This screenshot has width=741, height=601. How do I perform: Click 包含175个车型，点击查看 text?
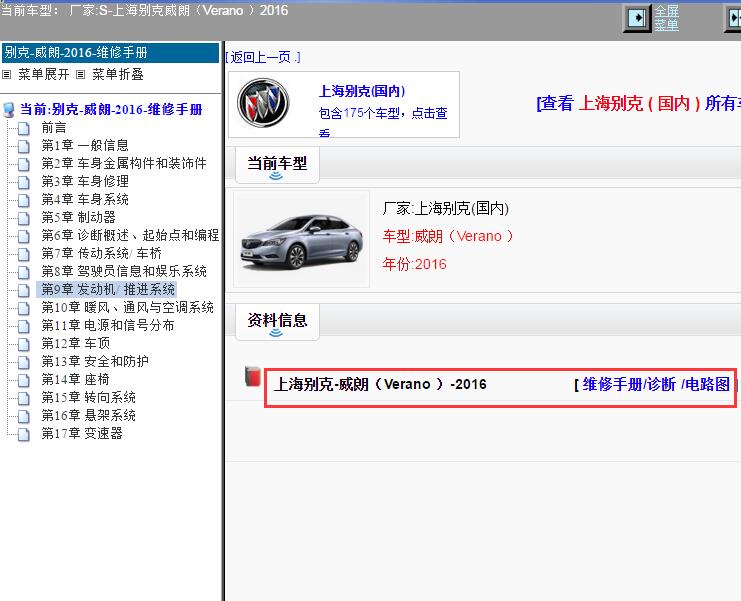[x=383, y=121]
